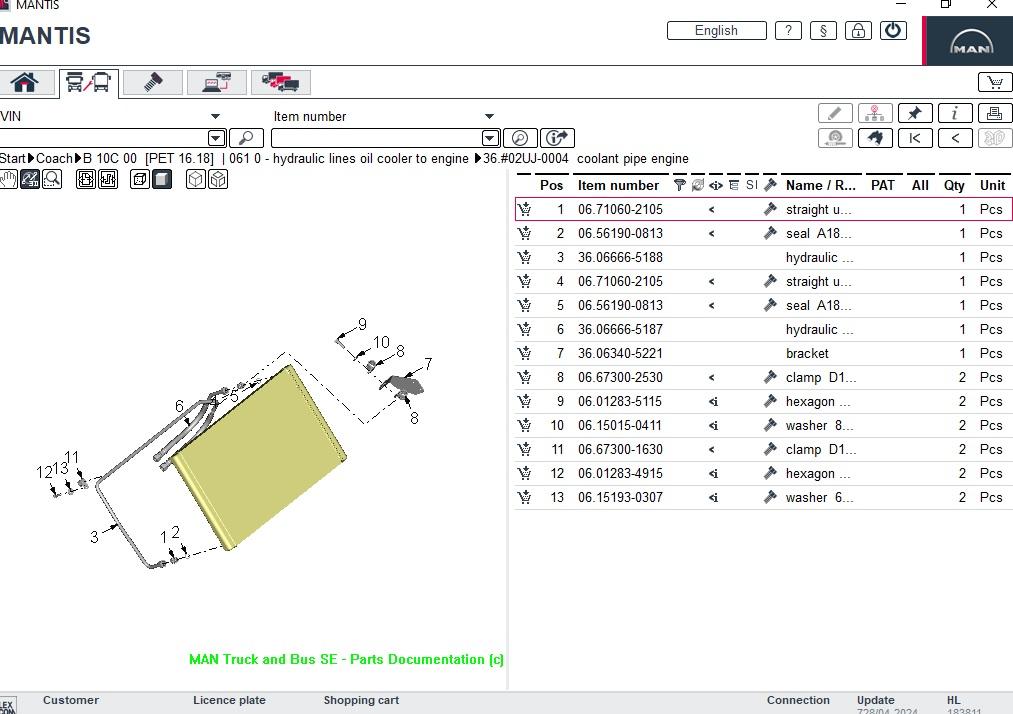Open the shopping cart in the tab bar
Viewport: 1013px width, 714px height.
[994, 83]
